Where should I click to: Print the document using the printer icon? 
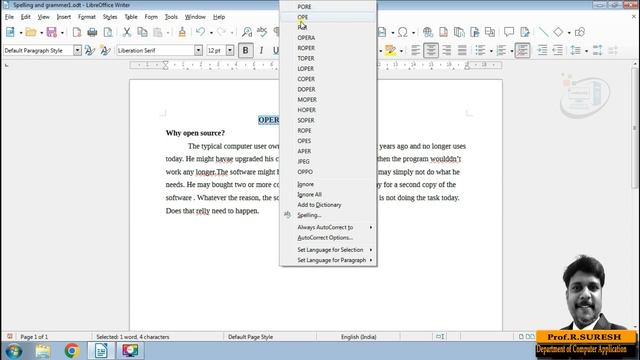pyautogui.click(x=92, y=32)
